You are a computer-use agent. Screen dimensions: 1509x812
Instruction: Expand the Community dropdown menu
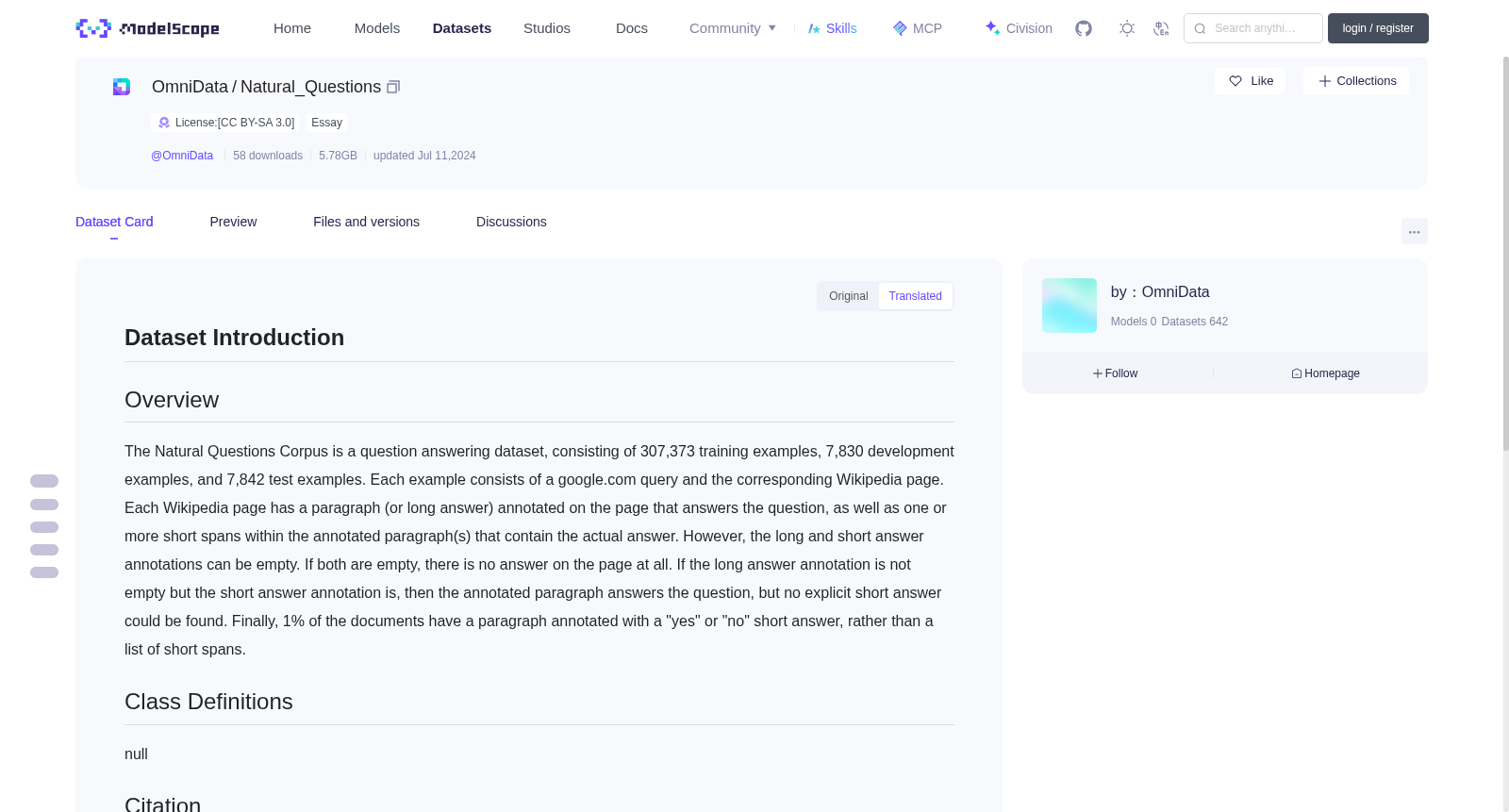(x=733, y=28)
